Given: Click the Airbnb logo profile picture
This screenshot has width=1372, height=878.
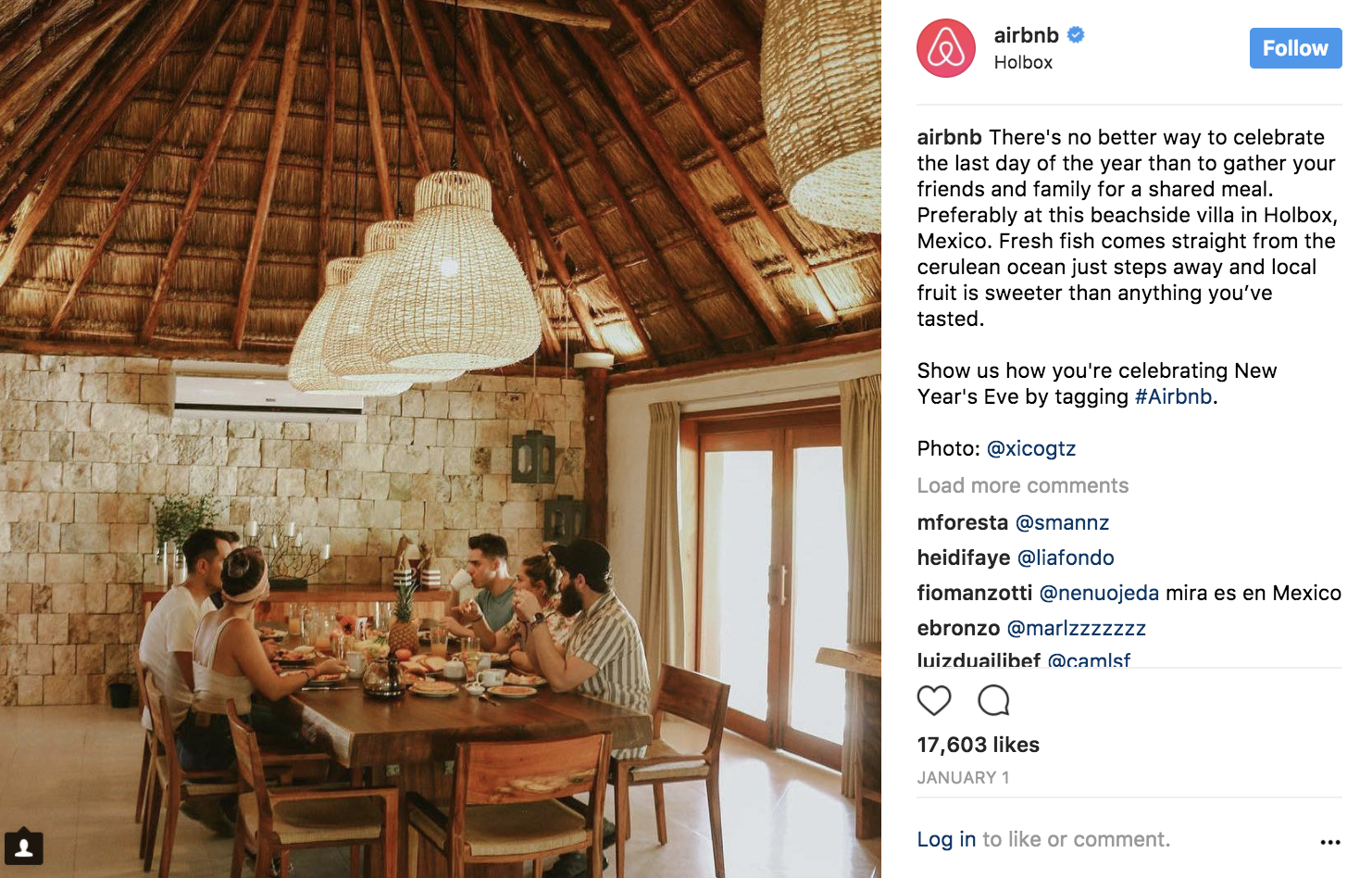Looking at the screenshot, I should pos(946,48).
